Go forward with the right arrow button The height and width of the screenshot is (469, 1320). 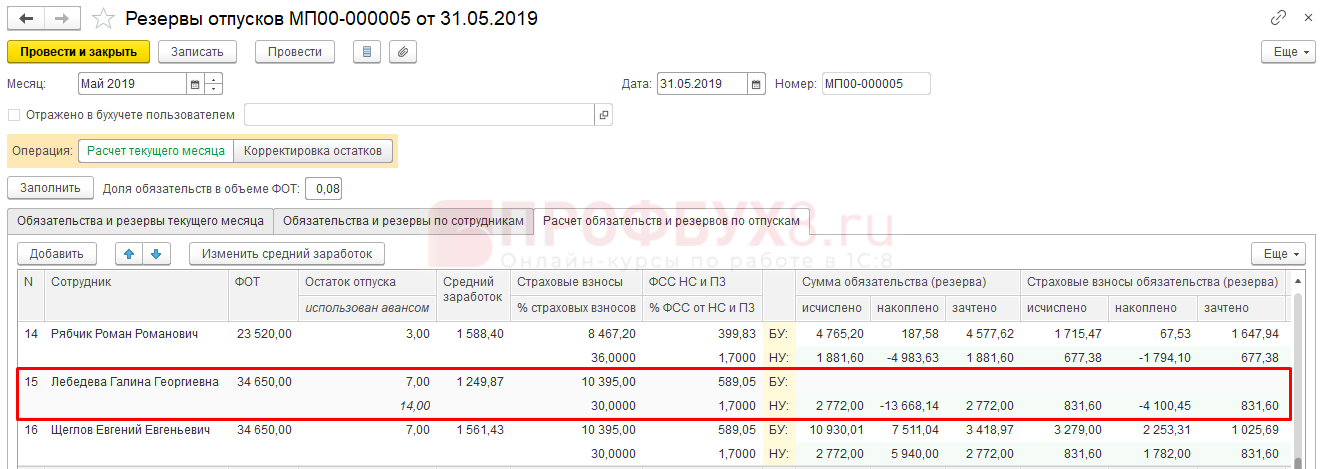pos(62,19)
